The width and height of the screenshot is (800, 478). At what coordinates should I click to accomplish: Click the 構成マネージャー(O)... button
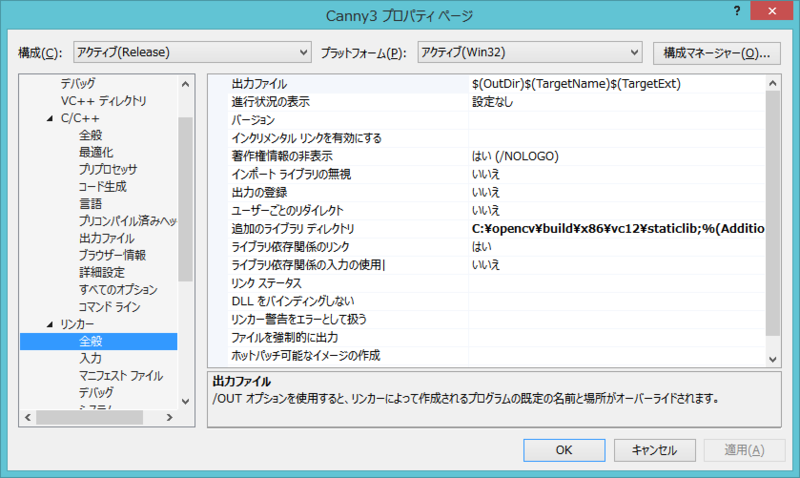coord(716,53)
